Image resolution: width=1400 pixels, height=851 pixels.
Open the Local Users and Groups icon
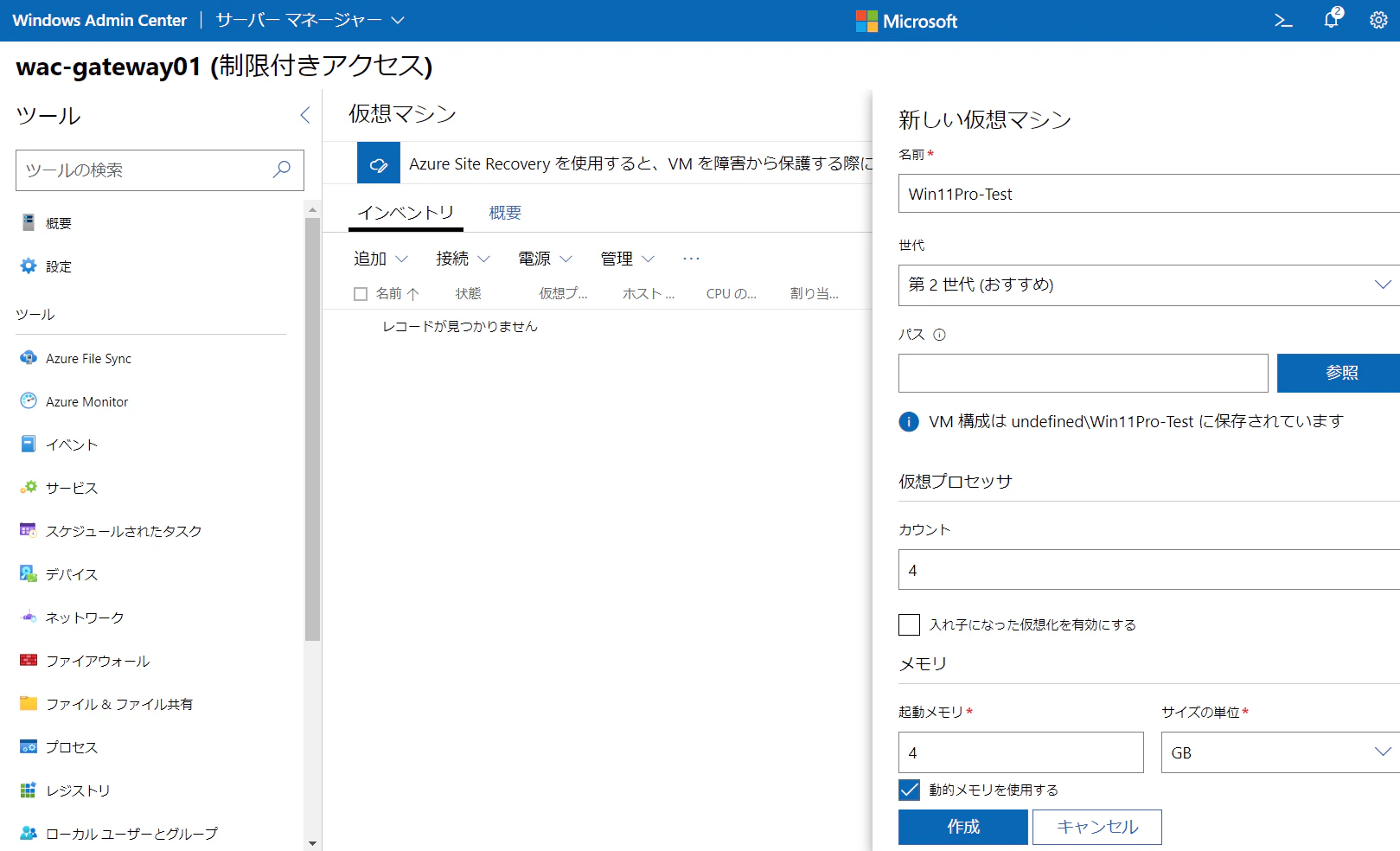[29, 834]
